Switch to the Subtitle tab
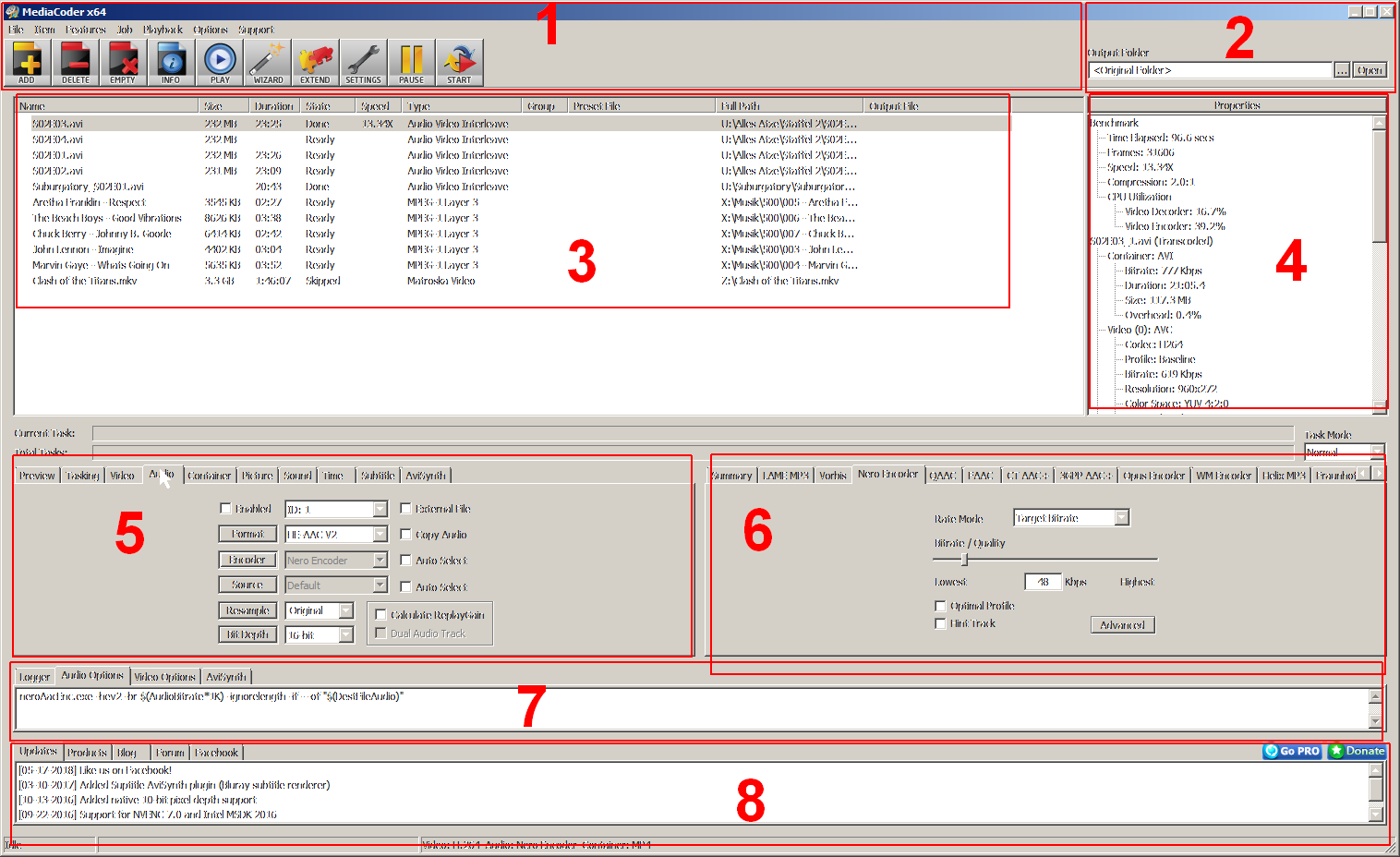1400x857 pixels. (377, 476)
